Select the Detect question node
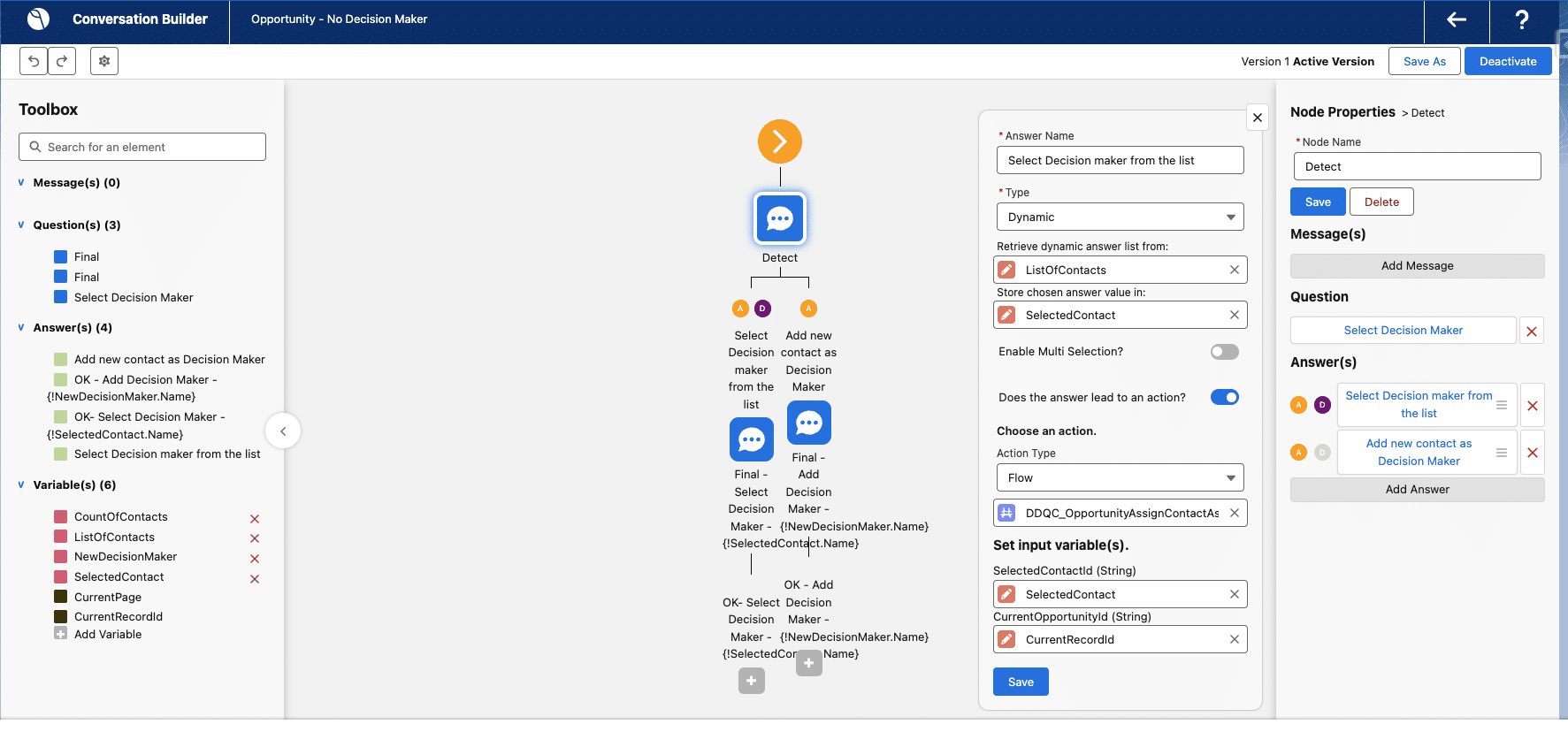Viewport: 1568px width, 732px height. 780,218
